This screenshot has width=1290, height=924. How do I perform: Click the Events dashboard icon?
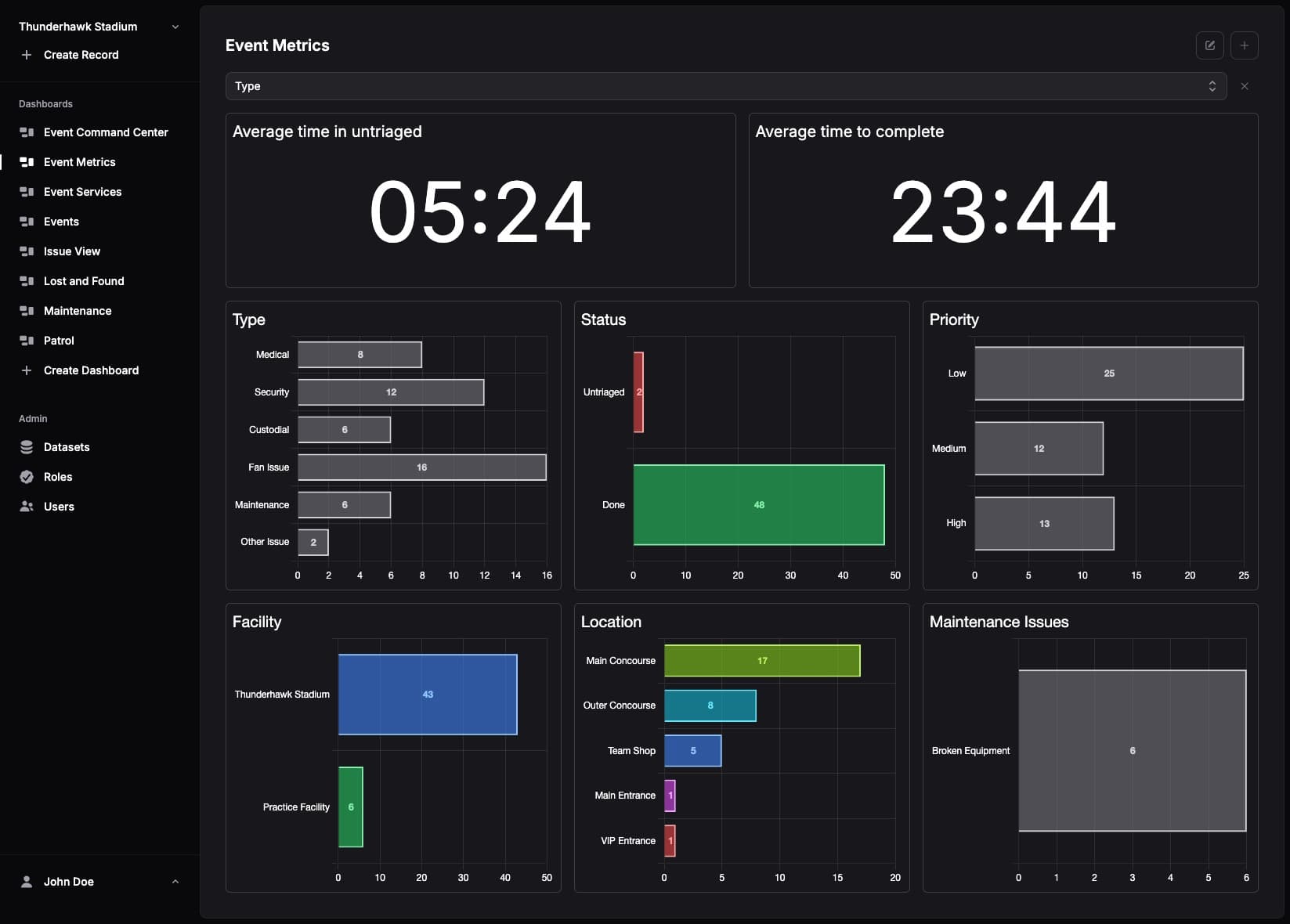(x=27, y=222)
